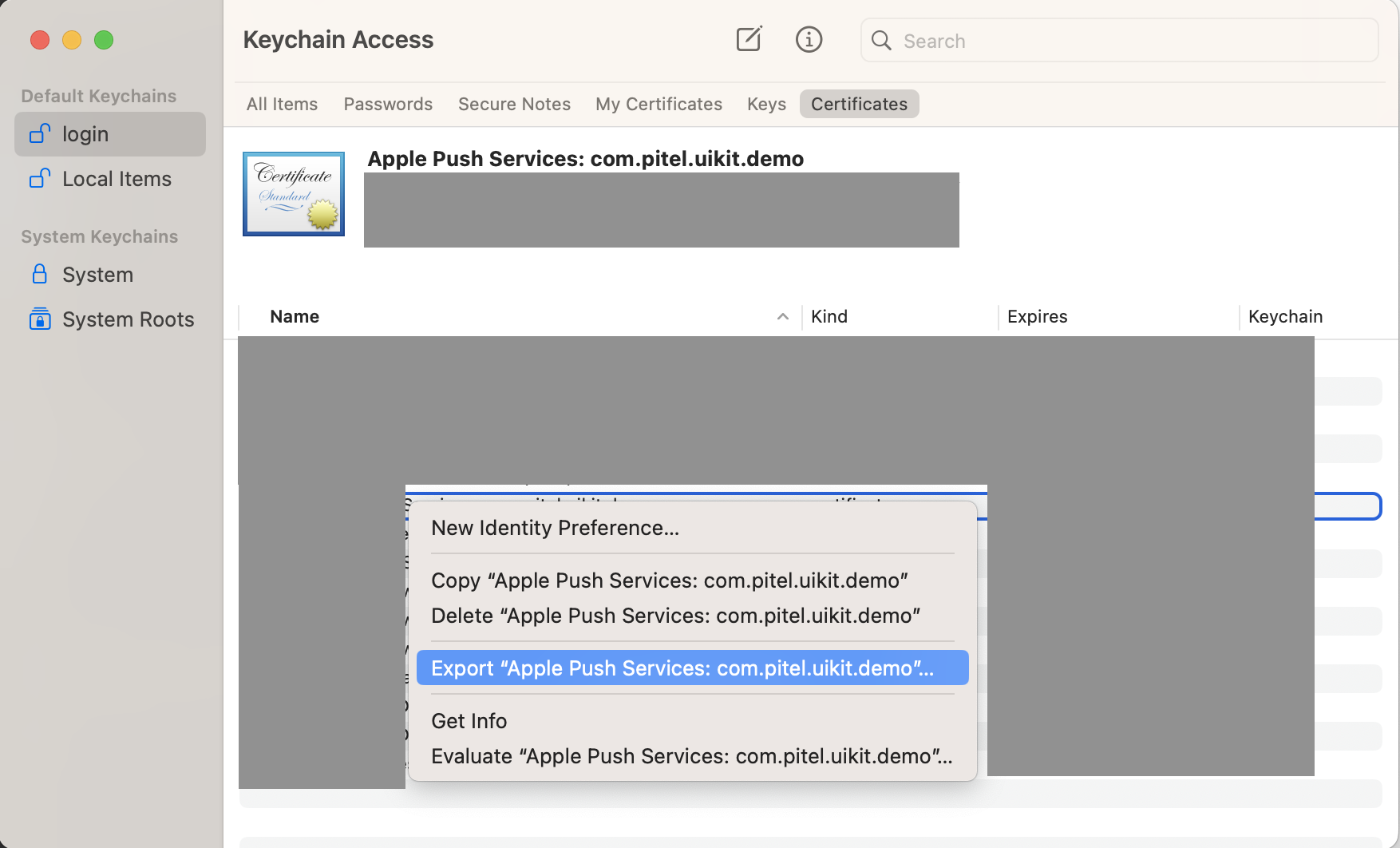
Task: Open the Keys tab
Action: point(766,104)
